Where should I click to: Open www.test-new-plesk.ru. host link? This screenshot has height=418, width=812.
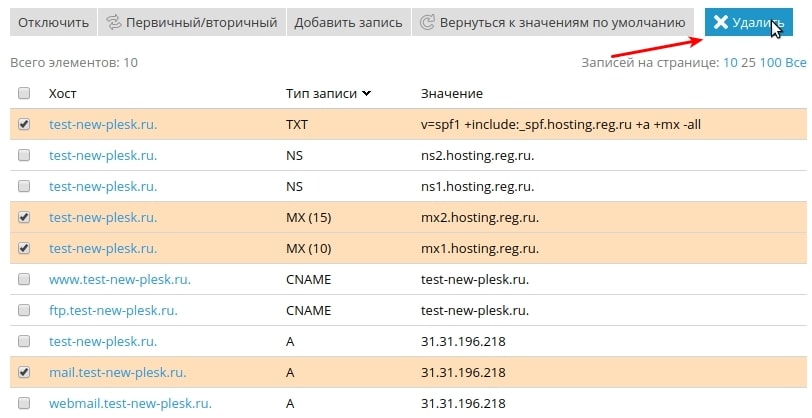pyautogui.click(x=119, y=279)
